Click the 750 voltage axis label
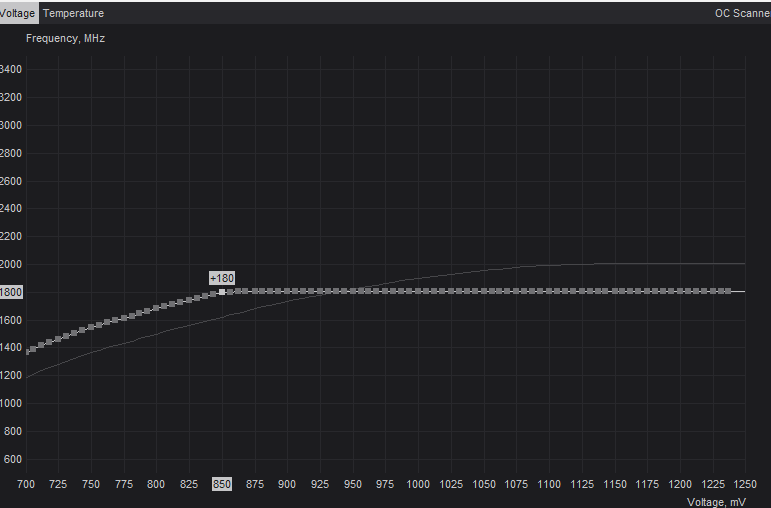 [x=91, y=484]
